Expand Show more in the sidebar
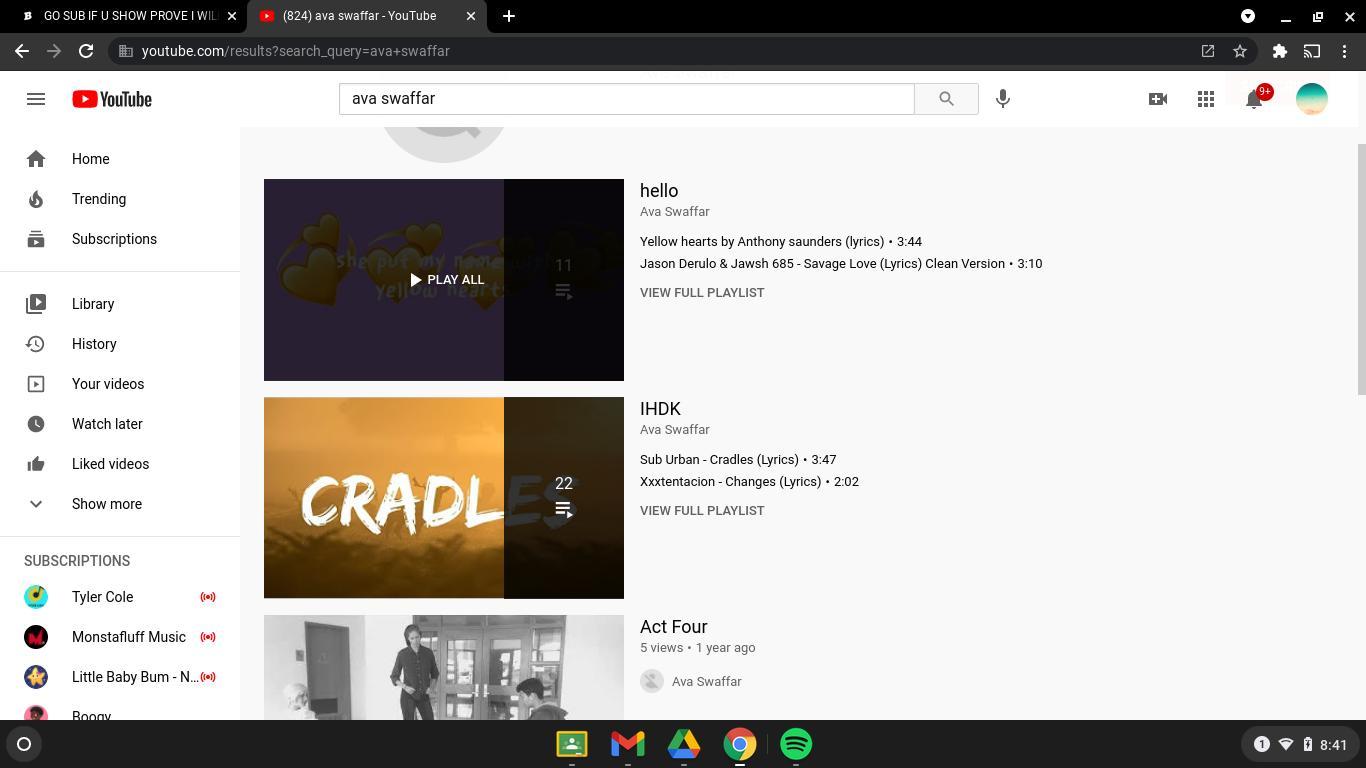Viewport: 1366px width, 768px height. click(x=120, y=504)
